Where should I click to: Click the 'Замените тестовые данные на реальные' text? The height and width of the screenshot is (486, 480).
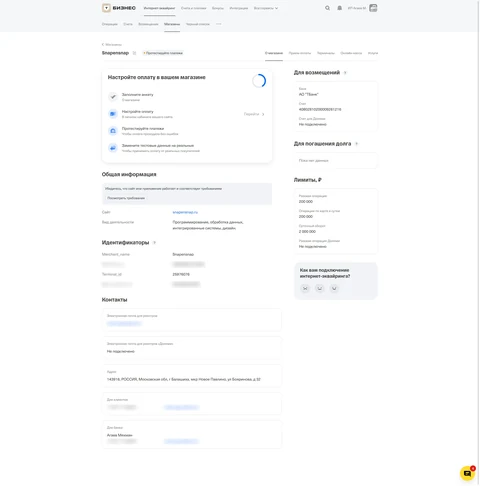pos(158,146)
